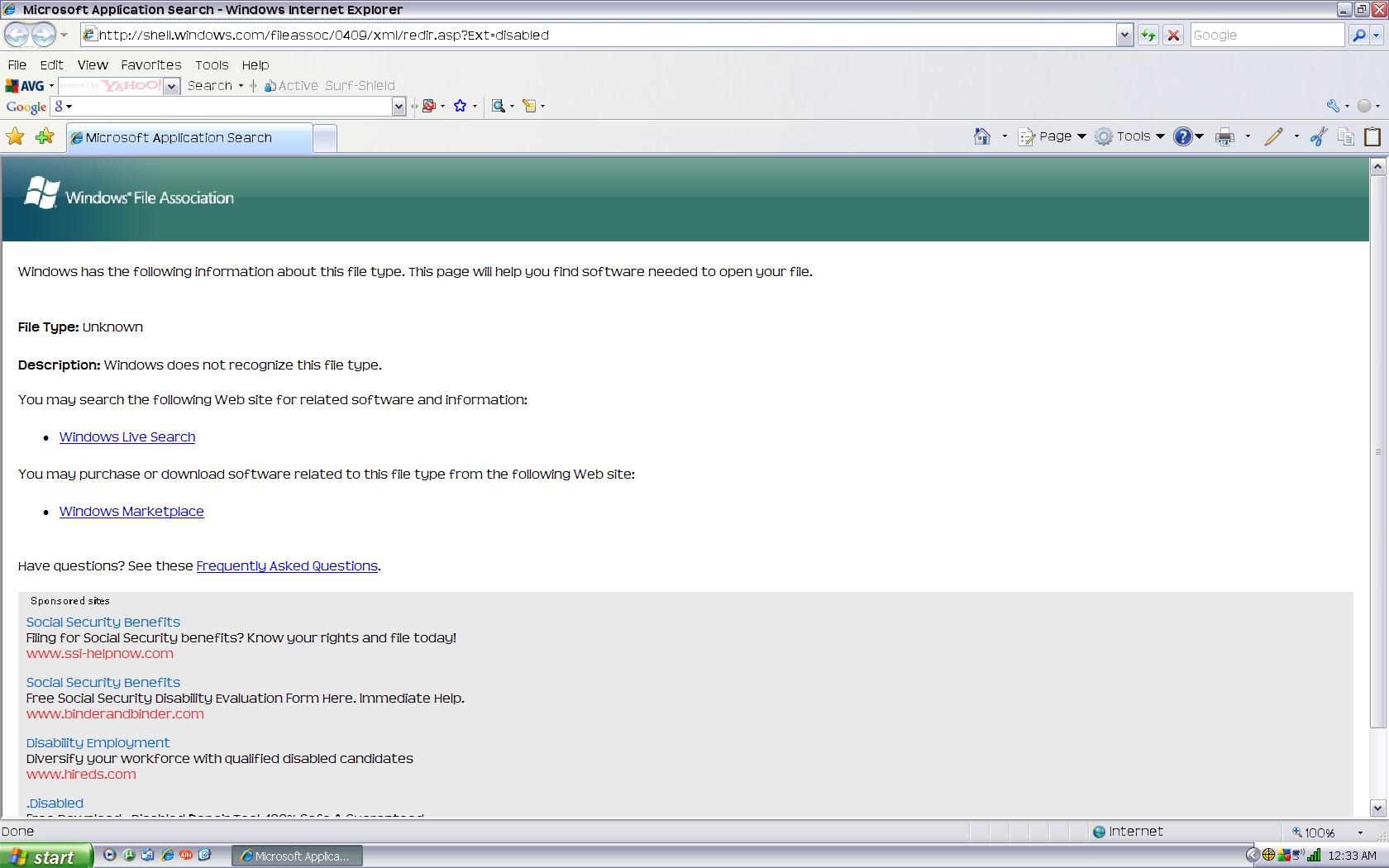Click the AVG toolbar Search button

click(x=210, y=85)
